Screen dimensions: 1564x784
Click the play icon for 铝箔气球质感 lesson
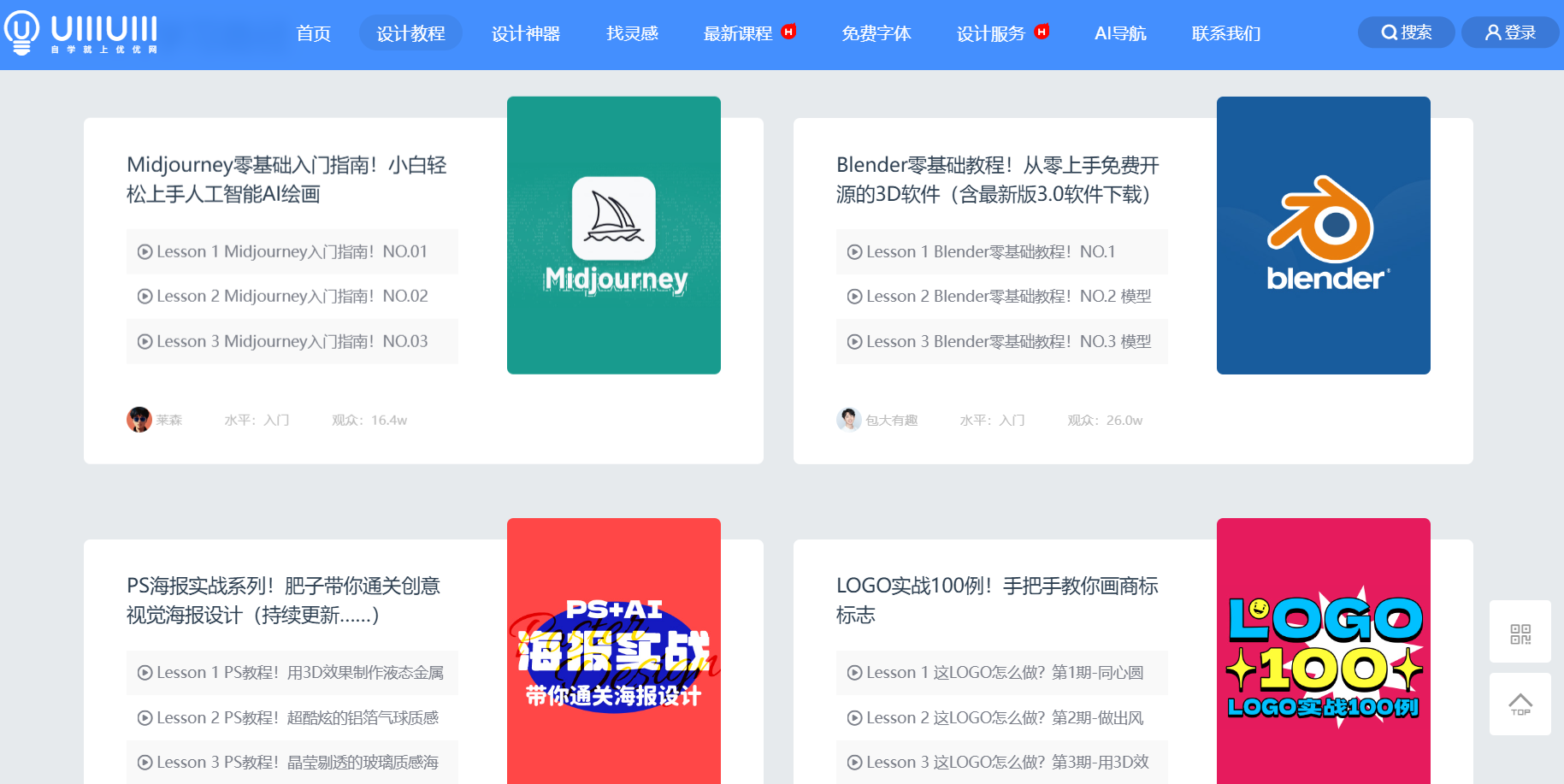click(145, 718)
